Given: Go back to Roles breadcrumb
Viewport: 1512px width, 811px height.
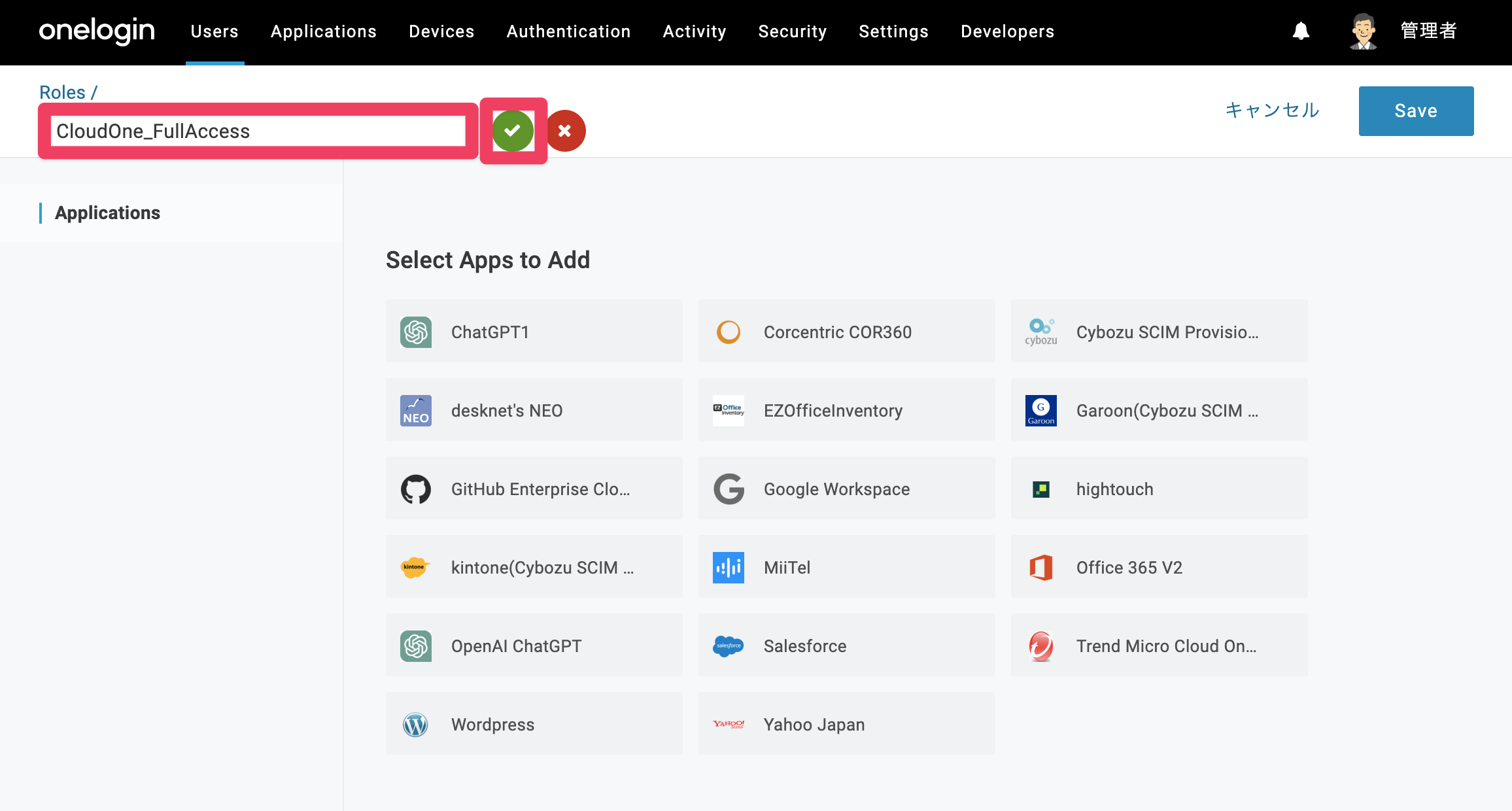Looking at the screenshot, I should click(x=62, y=92).
